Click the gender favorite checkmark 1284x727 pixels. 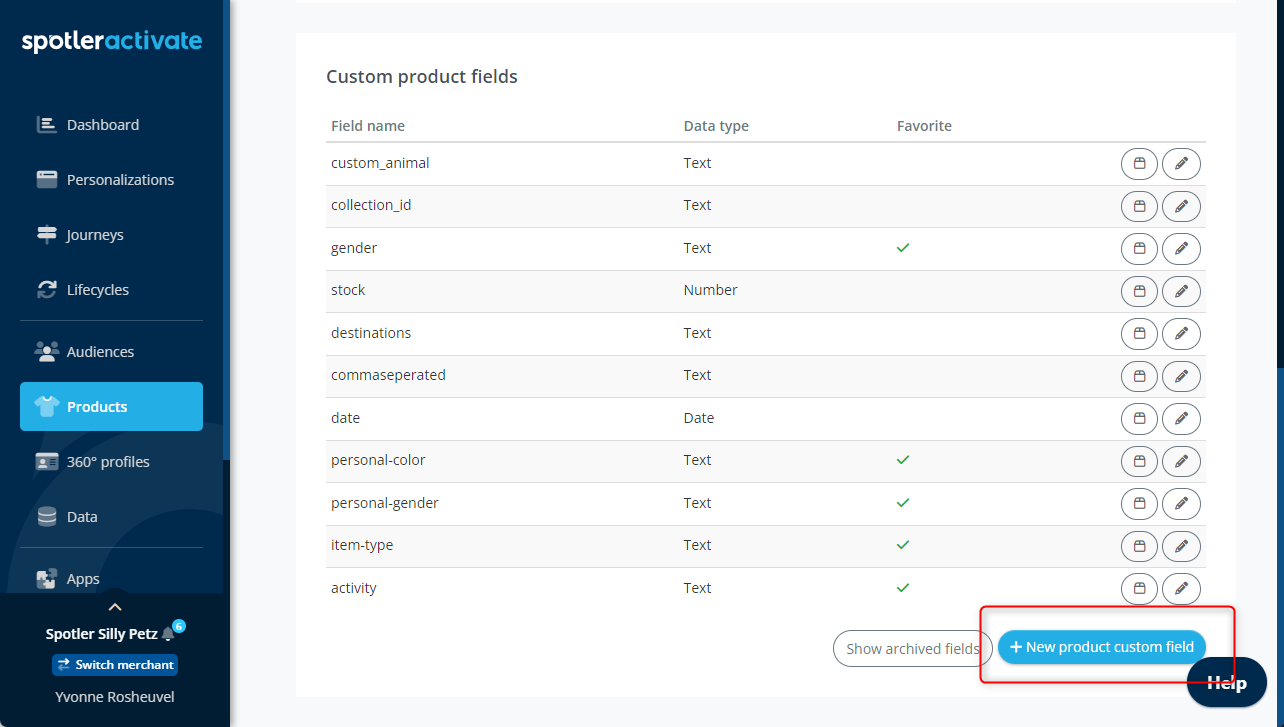(x=903, y=248)
